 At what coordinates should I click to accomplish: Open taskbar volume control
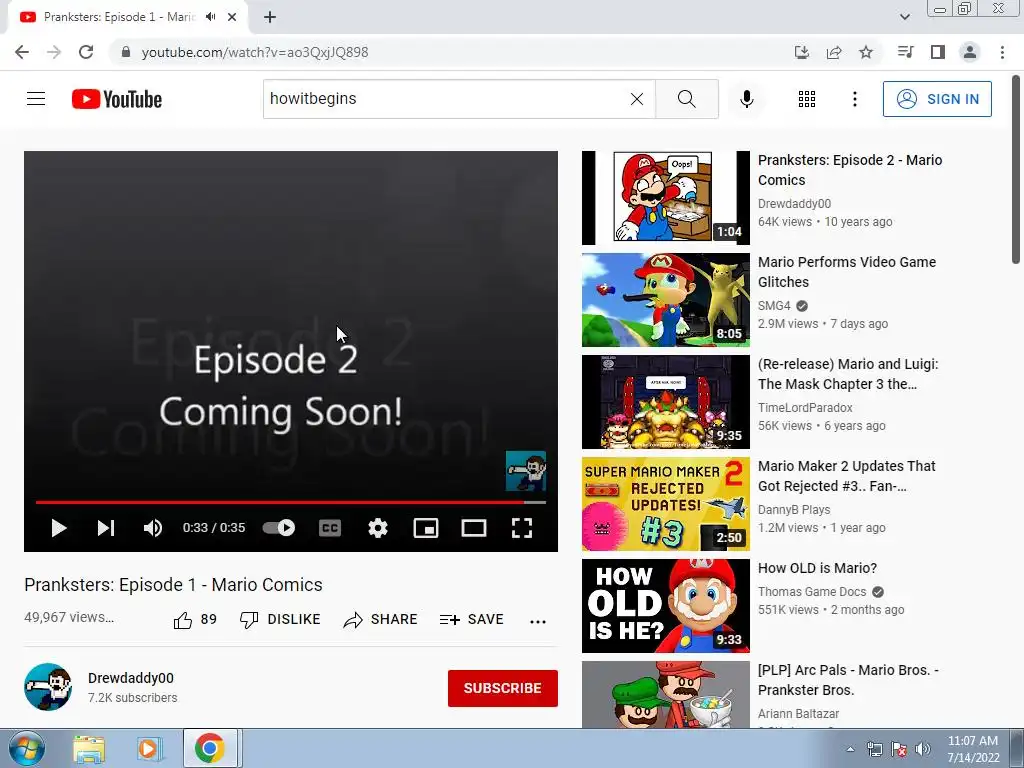coord(923,749)
